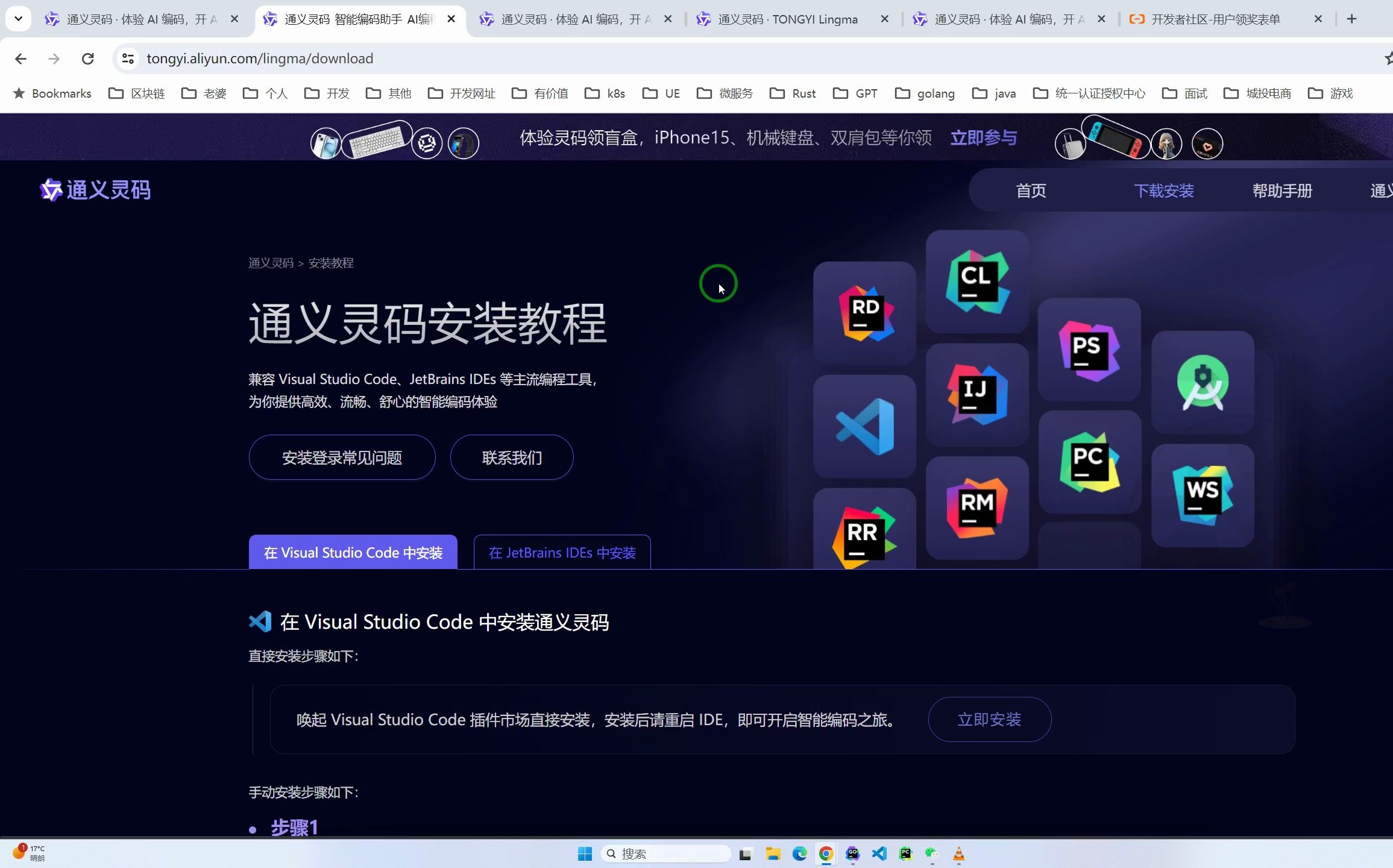This screenshot has width=1393, height=868.
Task: Open Rust bookmark folder
Action: pyautogui.click(x=793, y=93)
